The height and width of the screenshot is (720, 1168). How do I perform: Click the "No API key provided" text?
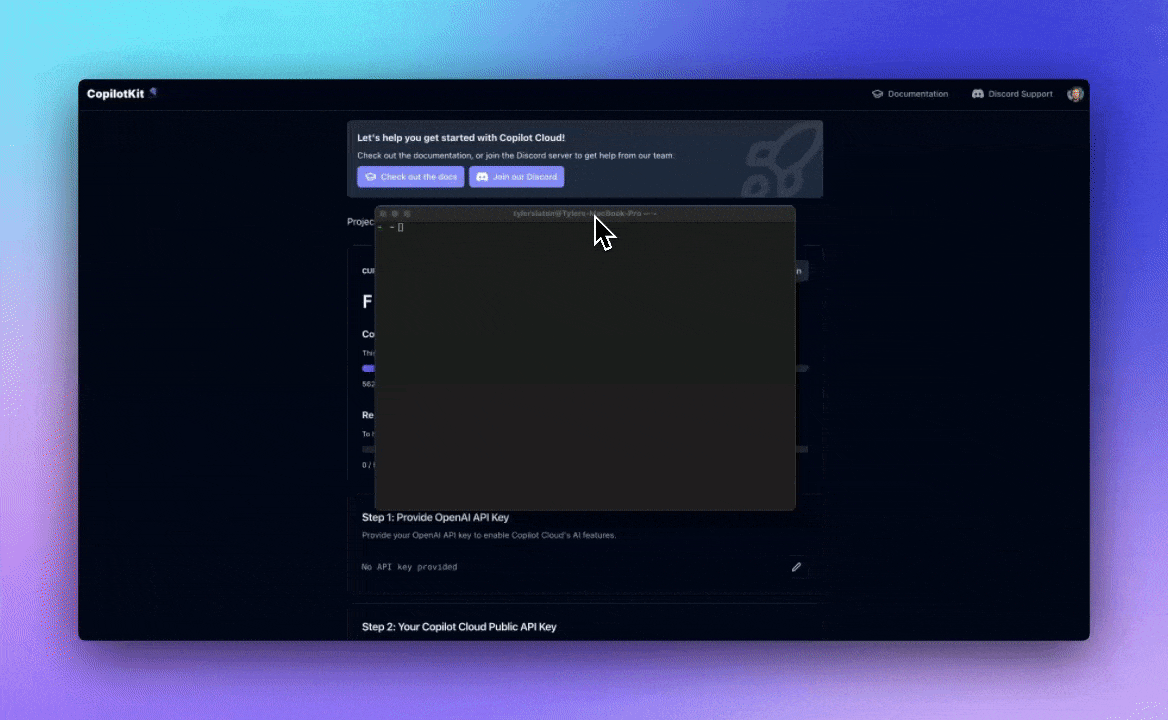(x=409, y=567)
